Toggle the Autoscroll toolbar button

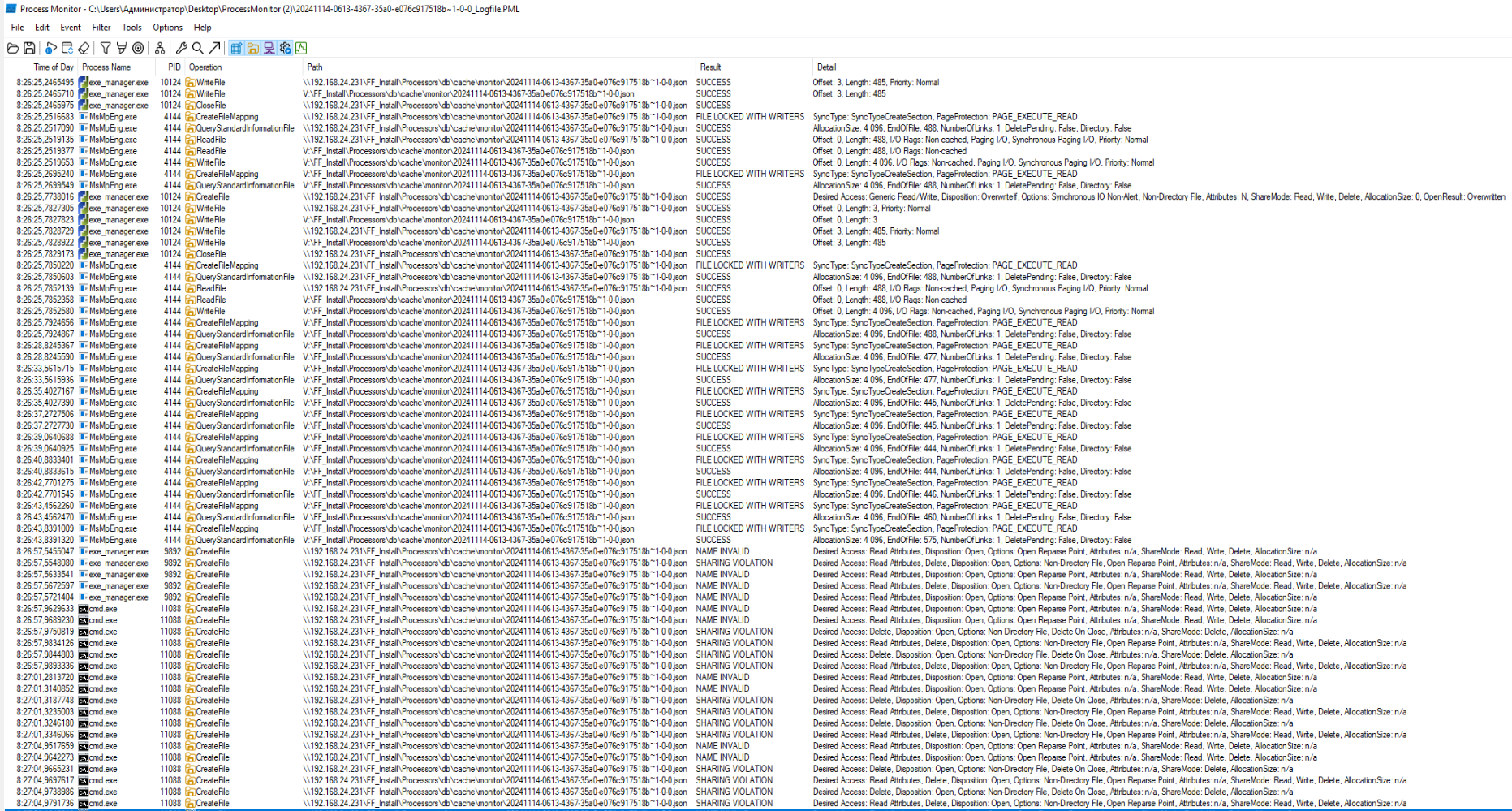point(67,48)
